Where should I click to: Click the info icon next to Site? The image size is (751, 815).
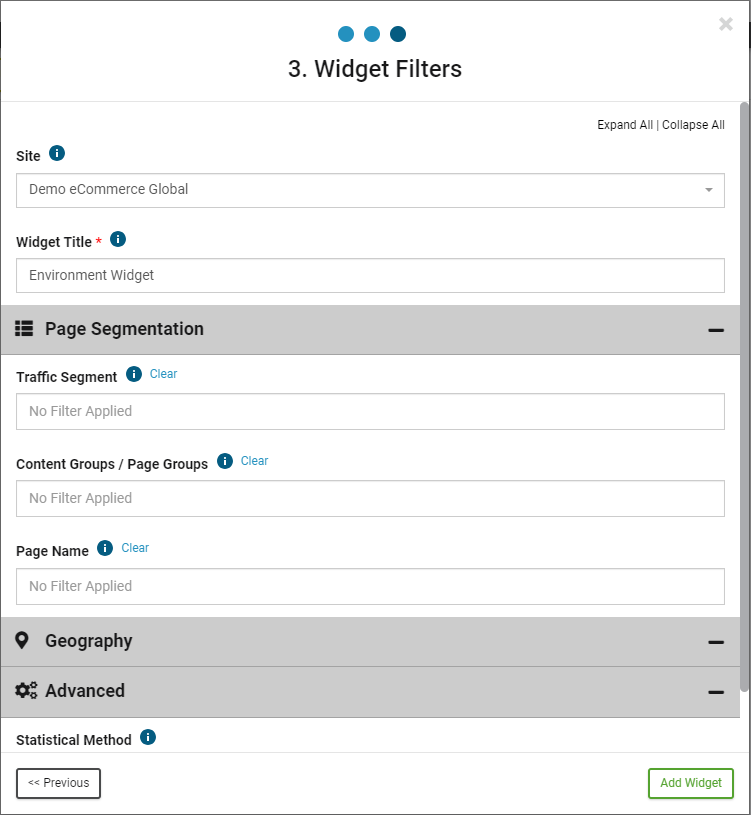coord(57,153)
